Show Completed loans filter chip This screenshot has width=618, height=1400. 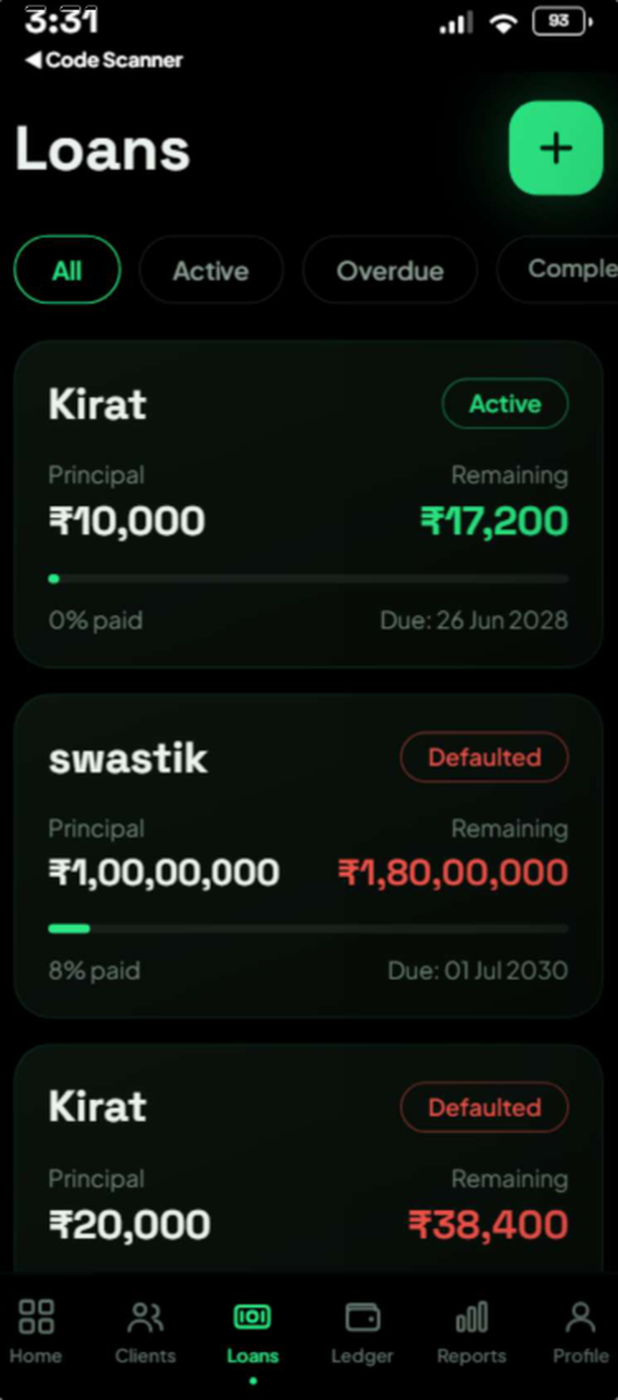click(557, 270)
